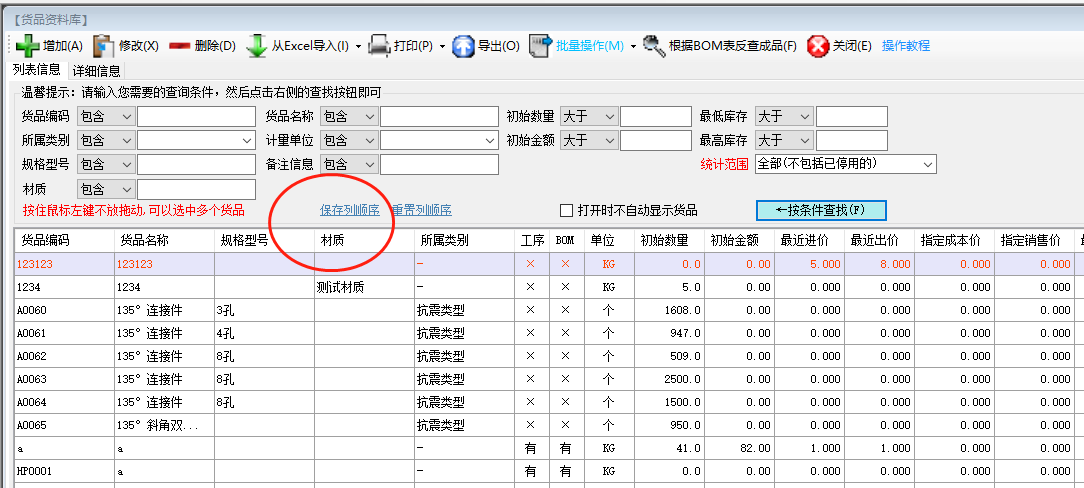Click 根据BOM表反查成品 magnifier icon
This screenshot has width=1084, height=488.
click(x=654, y=46)
